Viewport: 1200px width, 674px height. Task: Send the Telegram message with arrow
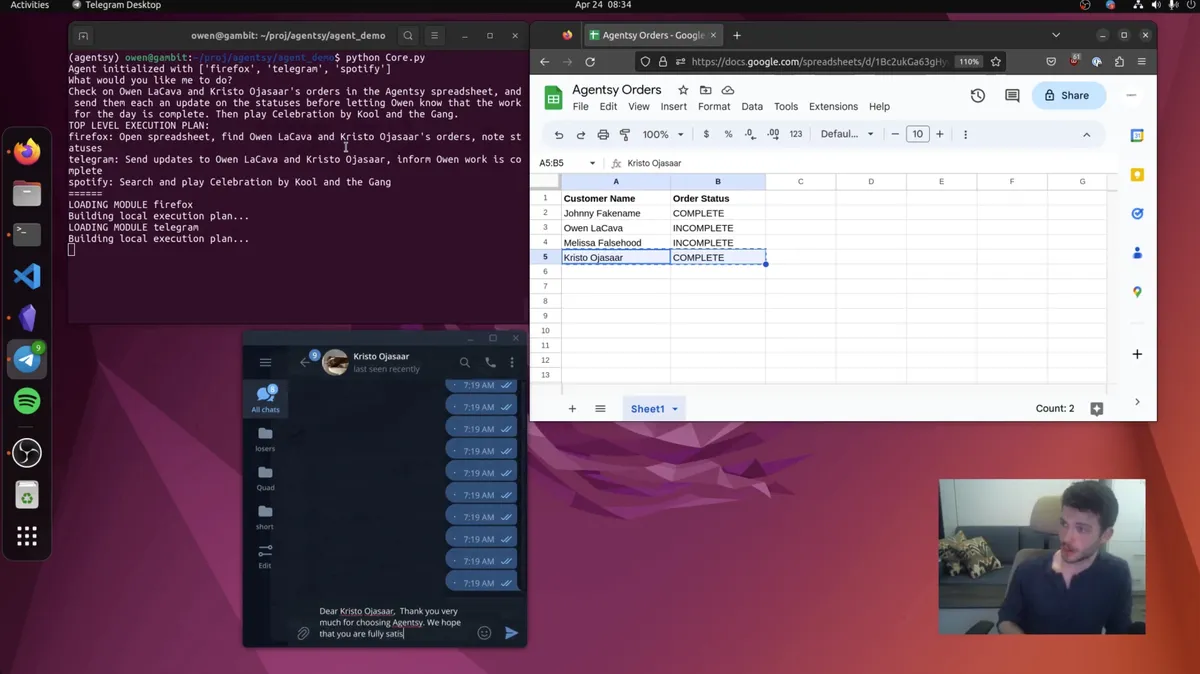[x=511, y=633]
